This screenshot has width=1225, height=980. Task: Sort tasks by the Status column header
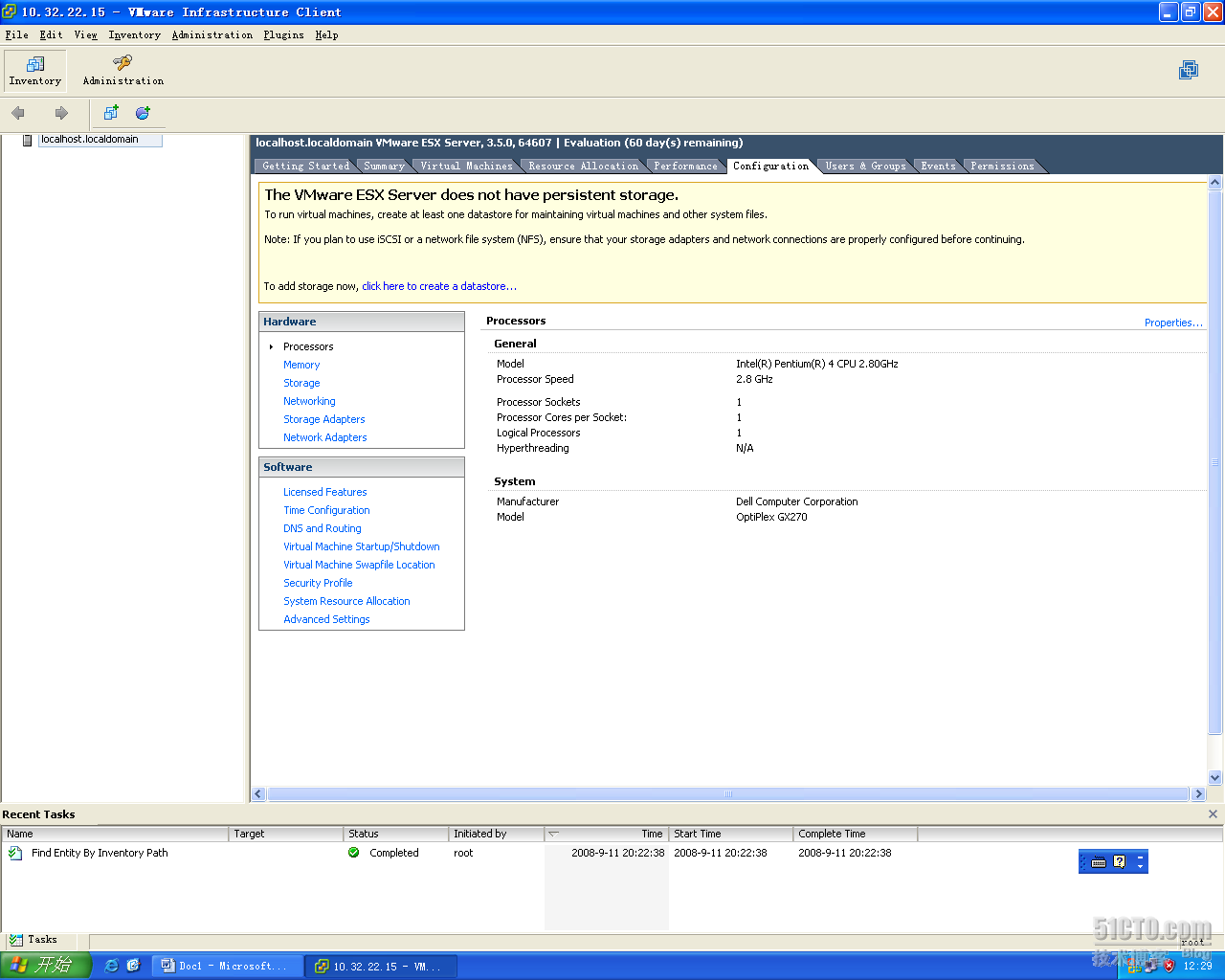[396, 834]
